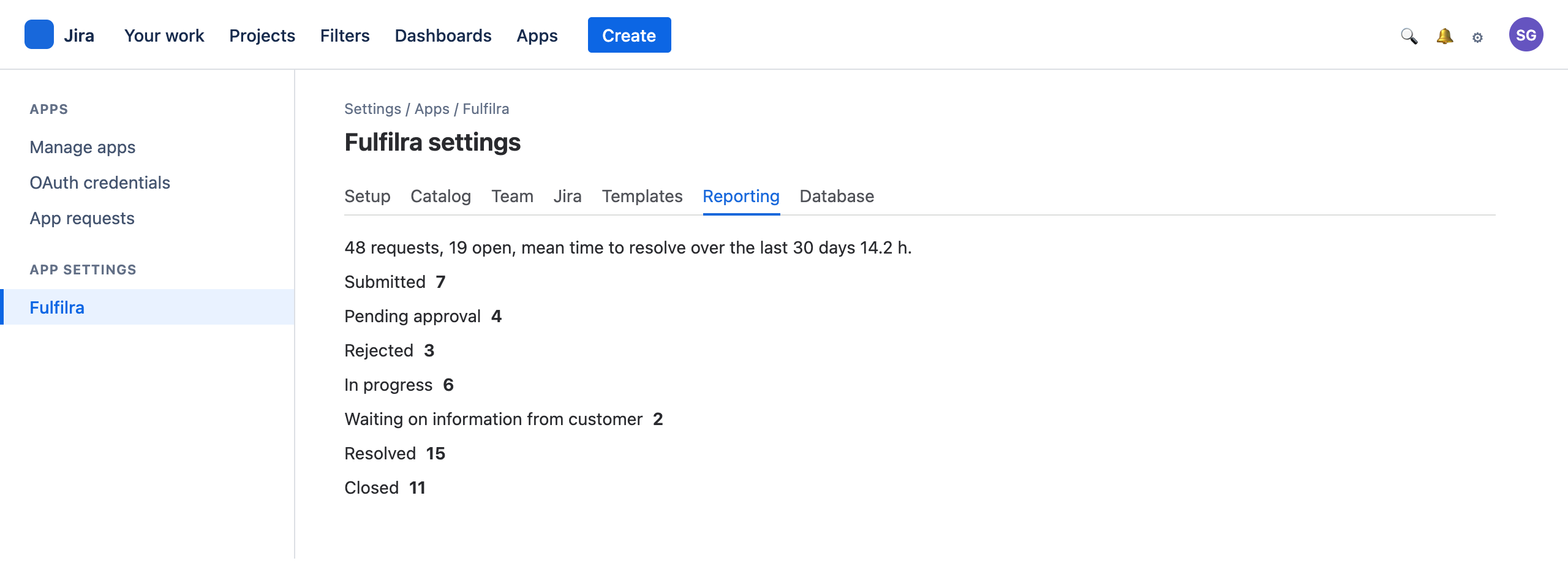
Task: Open the Your work menu
Action: tap(164, 36)
